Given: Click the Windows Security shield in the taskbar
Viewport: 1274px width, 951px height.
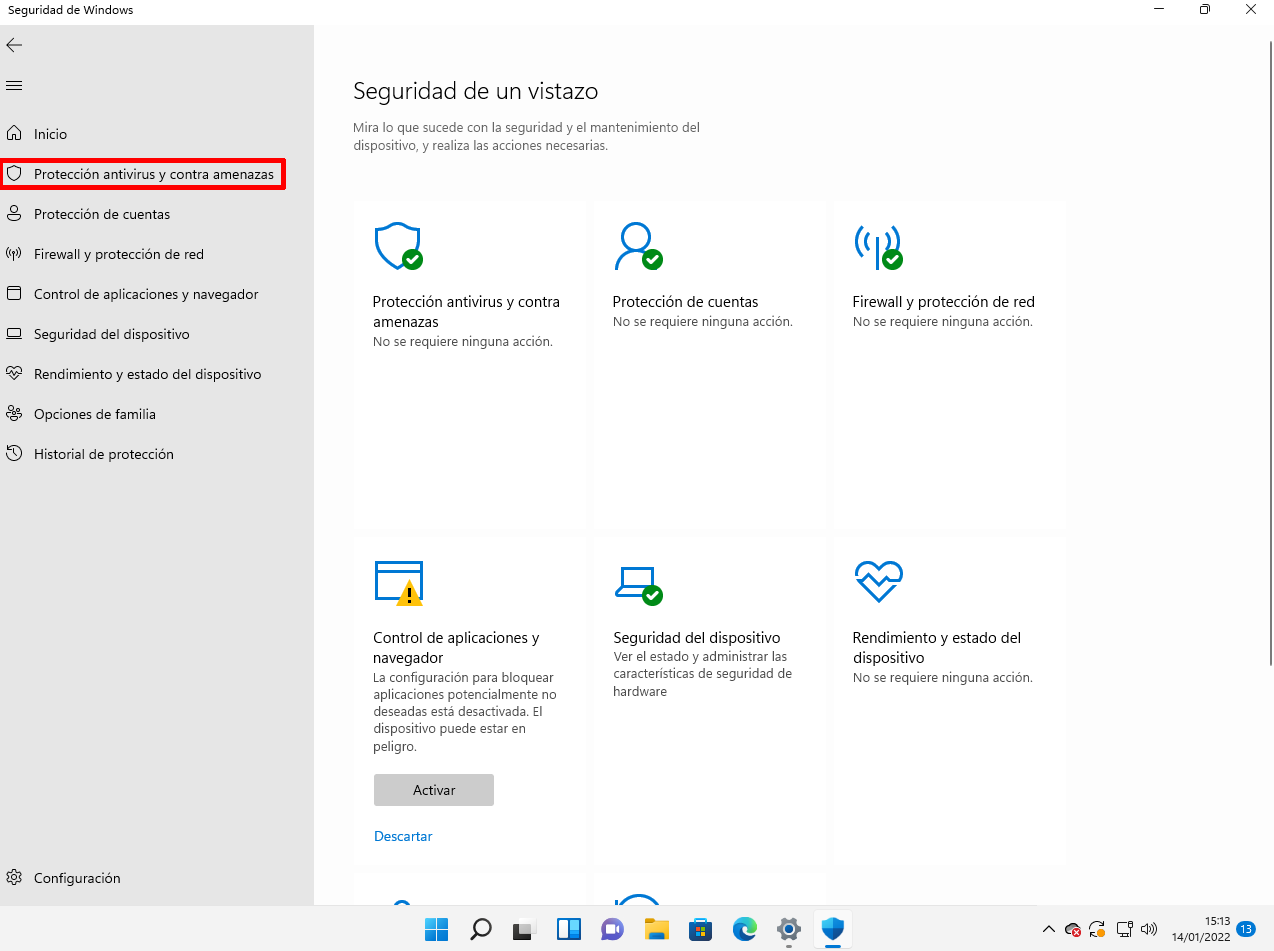Looking at the screenshot, I should pyautogui.click(x=832, y=929).
